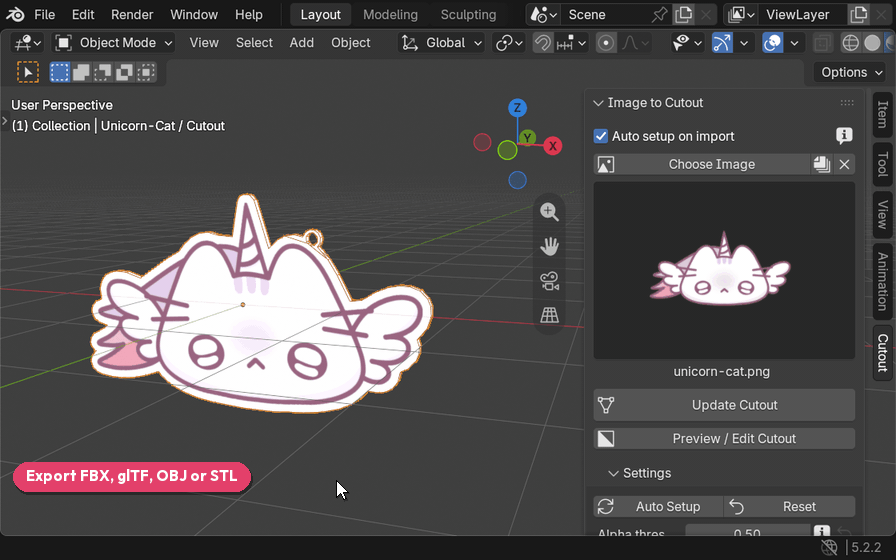Viewport: 896px width, 560px height.
Task: Toggle X-ray view
Action: tap(823, 43)
